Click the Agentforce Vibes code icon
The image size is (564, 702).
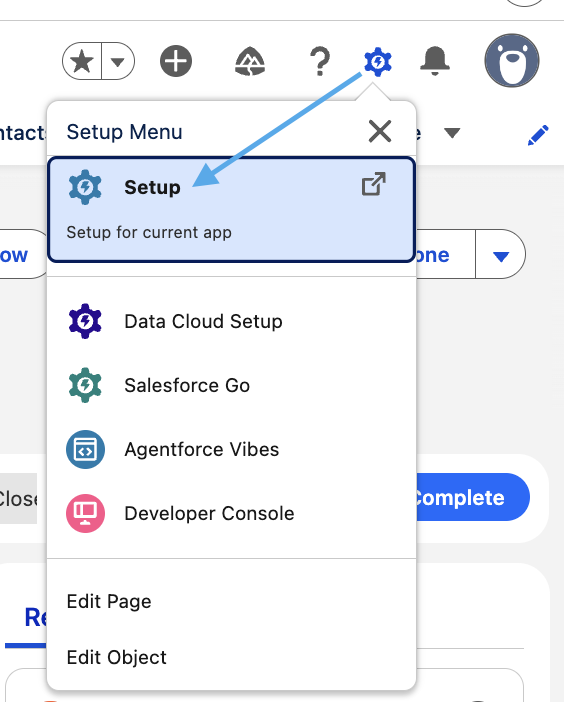click(x=85, y=449)
